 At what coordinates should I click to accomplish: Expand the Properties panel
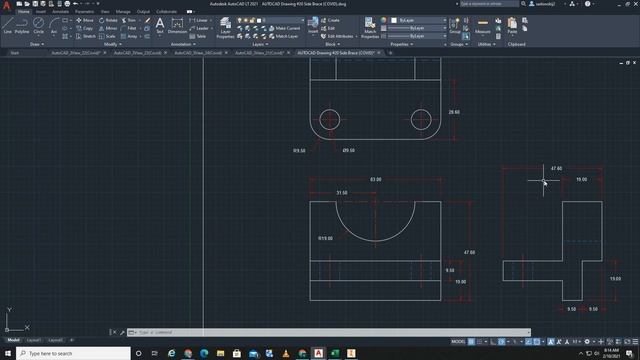point(402,44)
